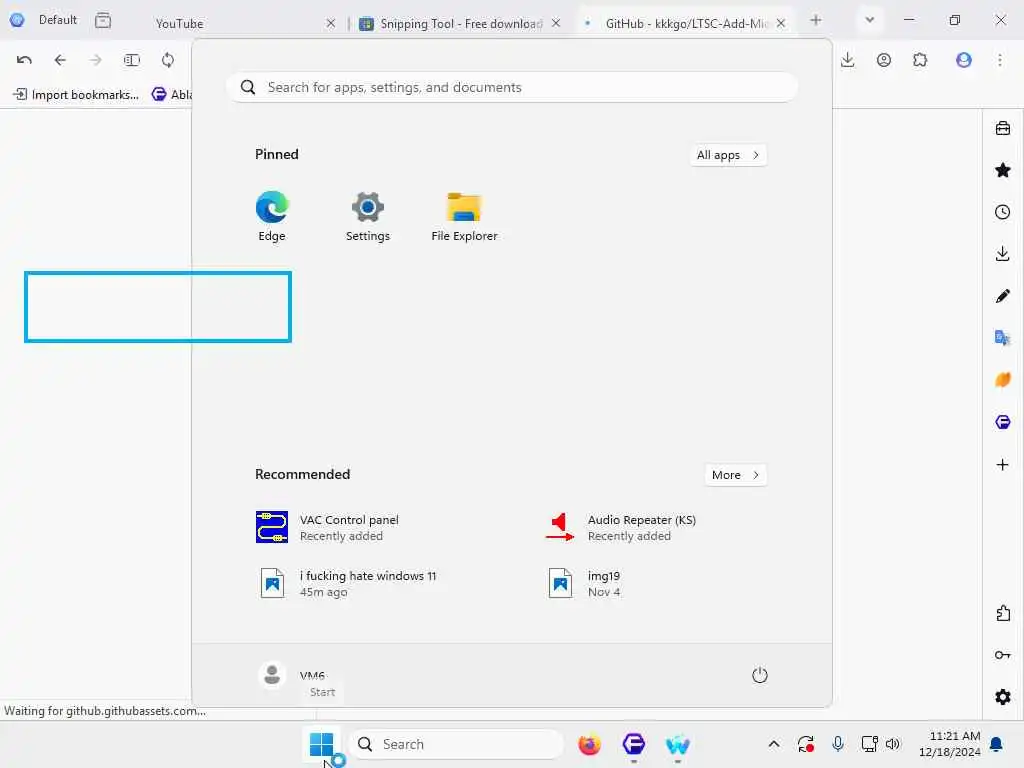Screen dimensions: 1024x768
Task: Open the browser downloads toolbar icon
Action: point(848,60)
